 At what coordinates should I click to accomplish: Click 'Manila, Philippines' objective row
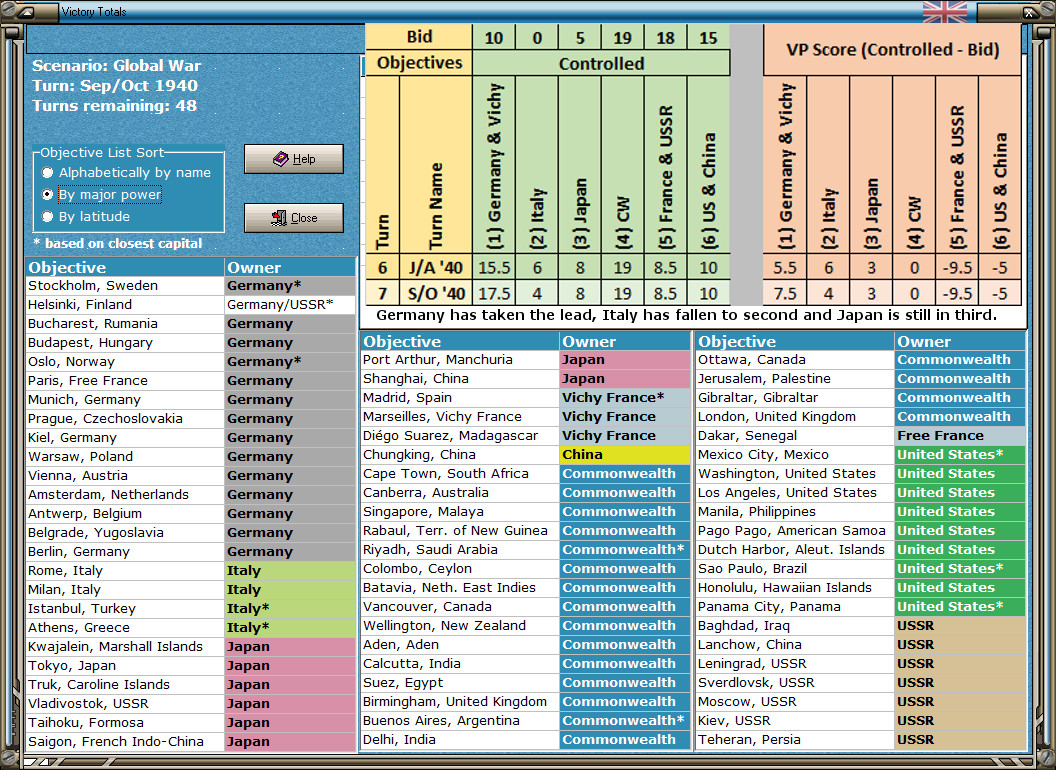pos(861,511)
